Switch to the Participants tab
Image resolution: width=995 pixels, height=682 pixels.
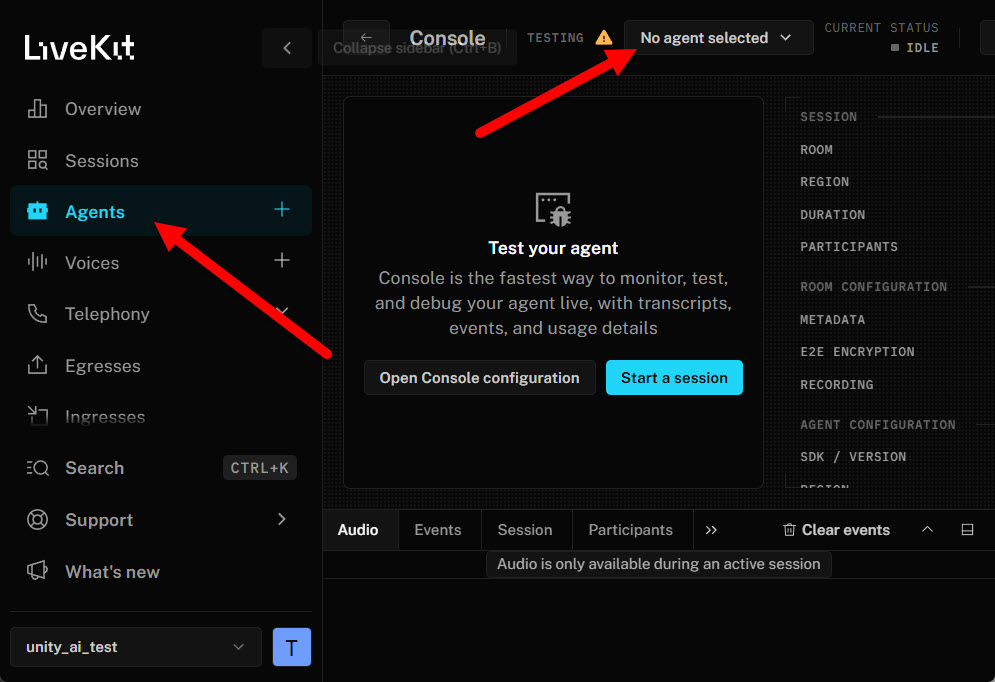(x=631, y=530)
